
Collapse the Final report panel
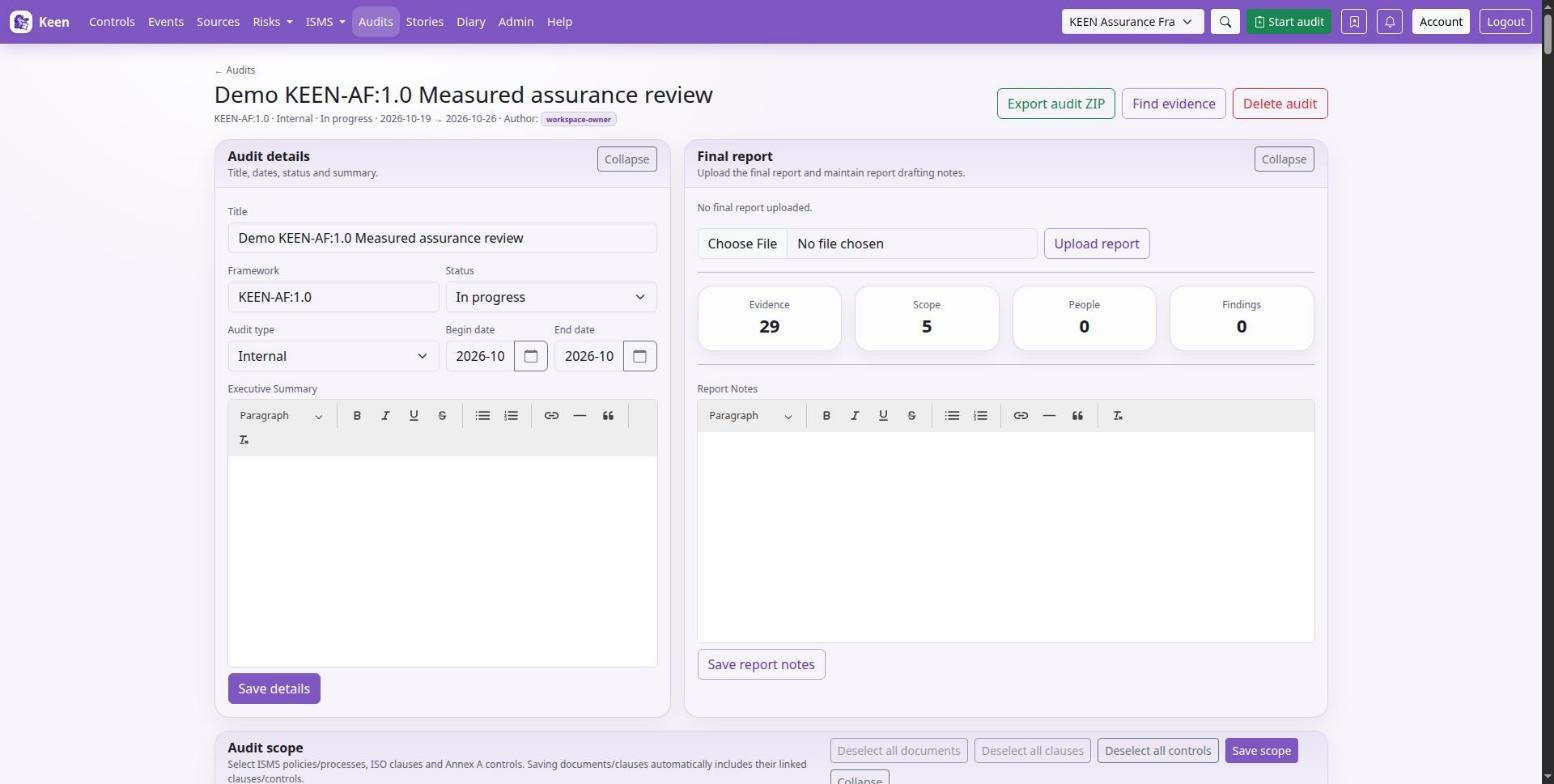coord(1284,159)
